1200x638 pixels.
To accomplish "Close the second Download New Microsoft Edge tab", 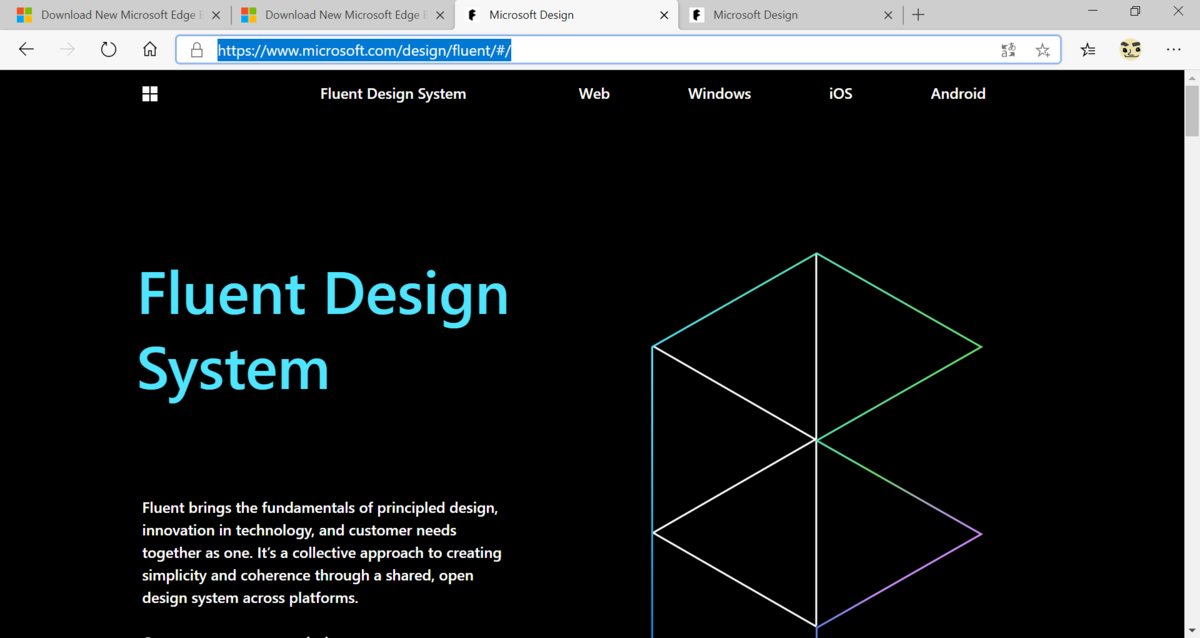I will click(440, 15).
